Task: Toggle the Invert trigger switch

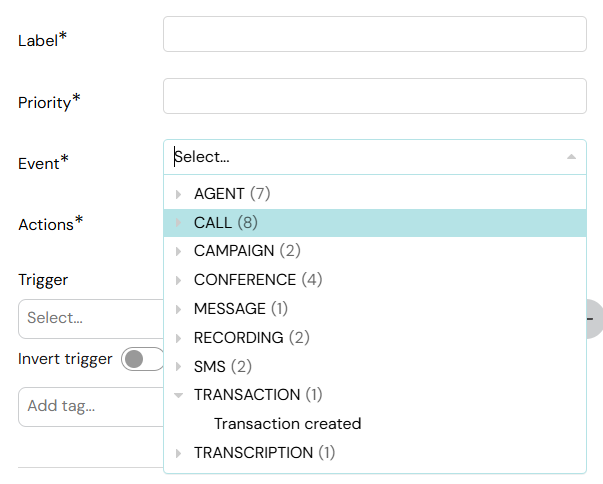Action: pos(143,359)
